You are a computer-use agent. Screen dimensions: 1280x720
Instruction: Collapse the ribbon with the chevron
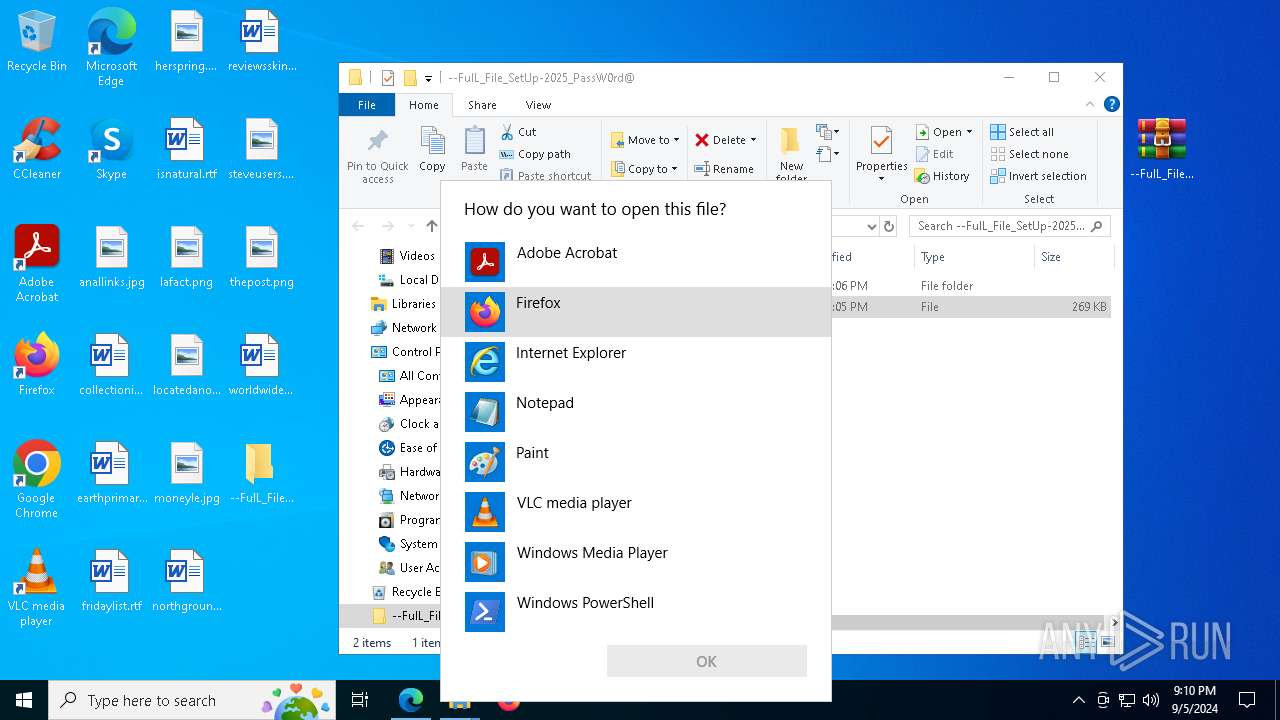(x=1090, y=104)
